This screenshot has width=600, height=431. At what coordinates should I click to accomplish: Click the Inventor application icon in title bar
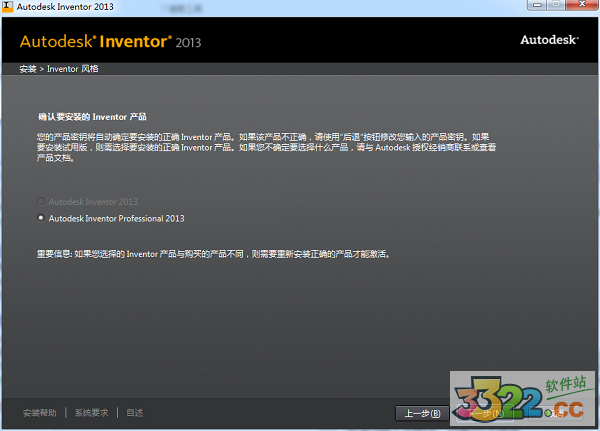click(7, 7)
